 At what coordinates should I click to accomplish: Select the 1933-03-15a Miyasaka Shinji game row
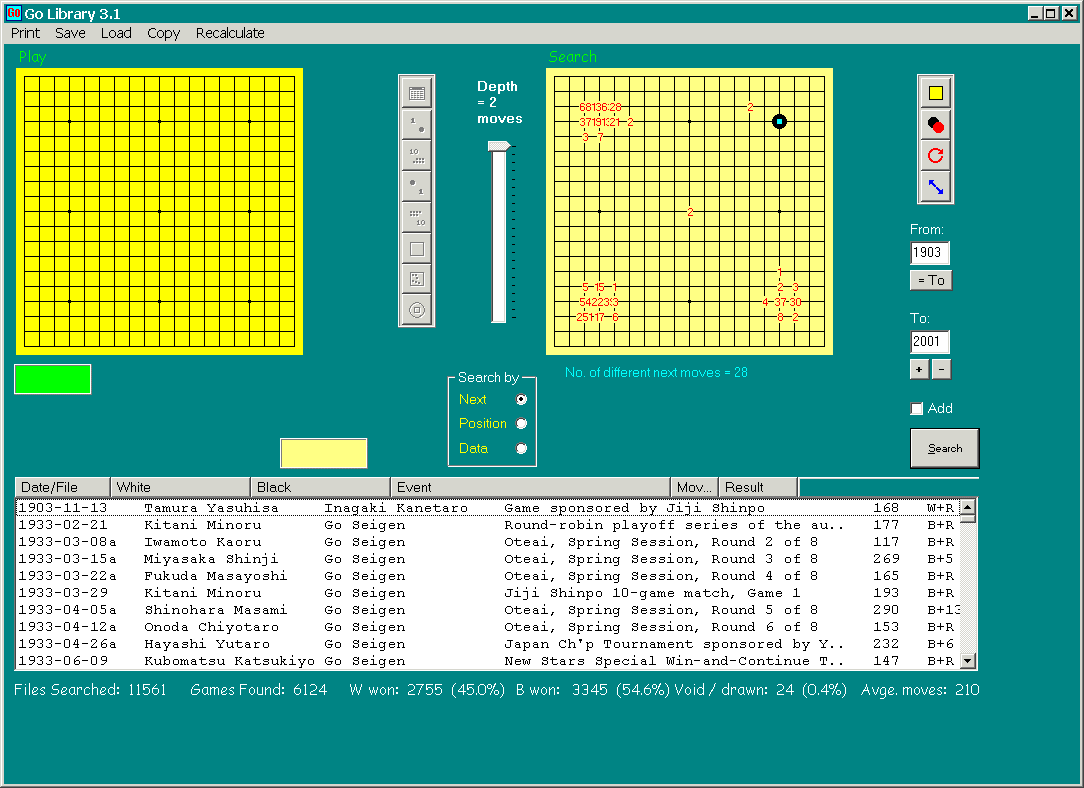[487, 559]
